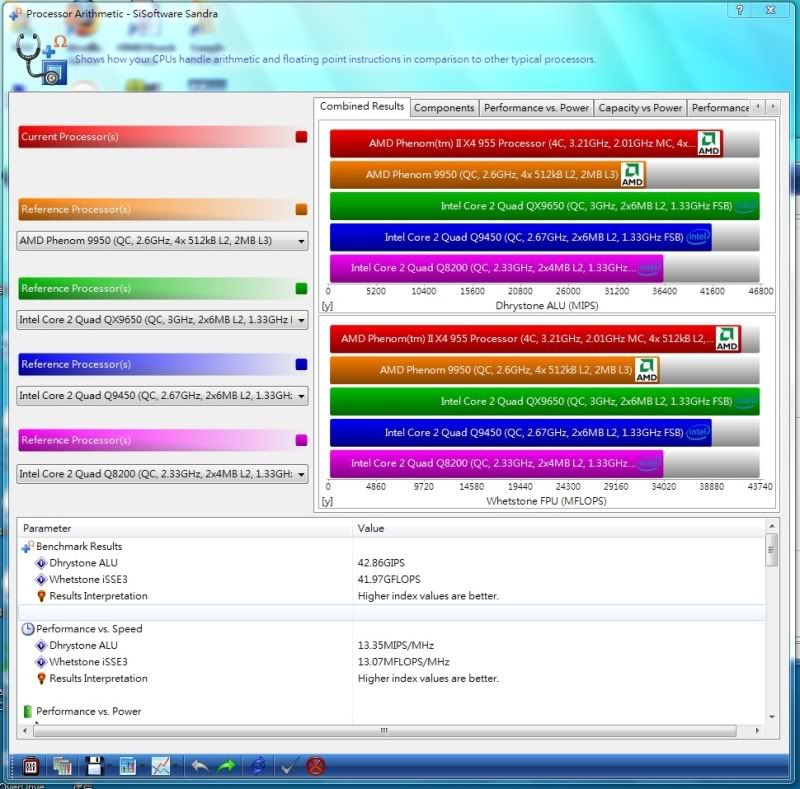Click AMD logo on Phenom 9950 Dhrystone bar
The width and height of the screenshot is (800, 789).
(x=632, y=175)
